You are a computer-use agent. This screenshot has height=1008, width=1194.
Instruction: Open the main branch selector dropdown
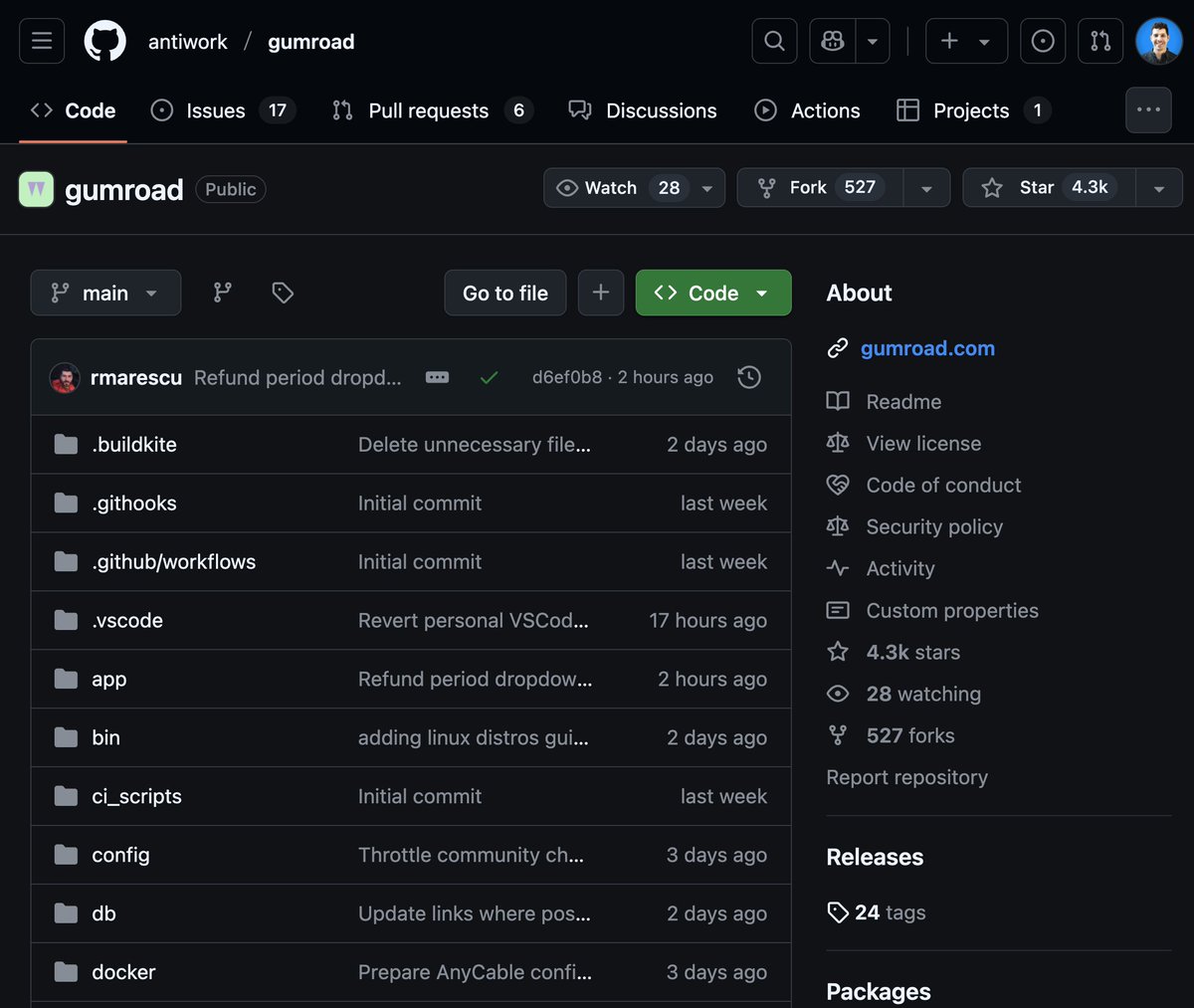click(x=105, y=293)
